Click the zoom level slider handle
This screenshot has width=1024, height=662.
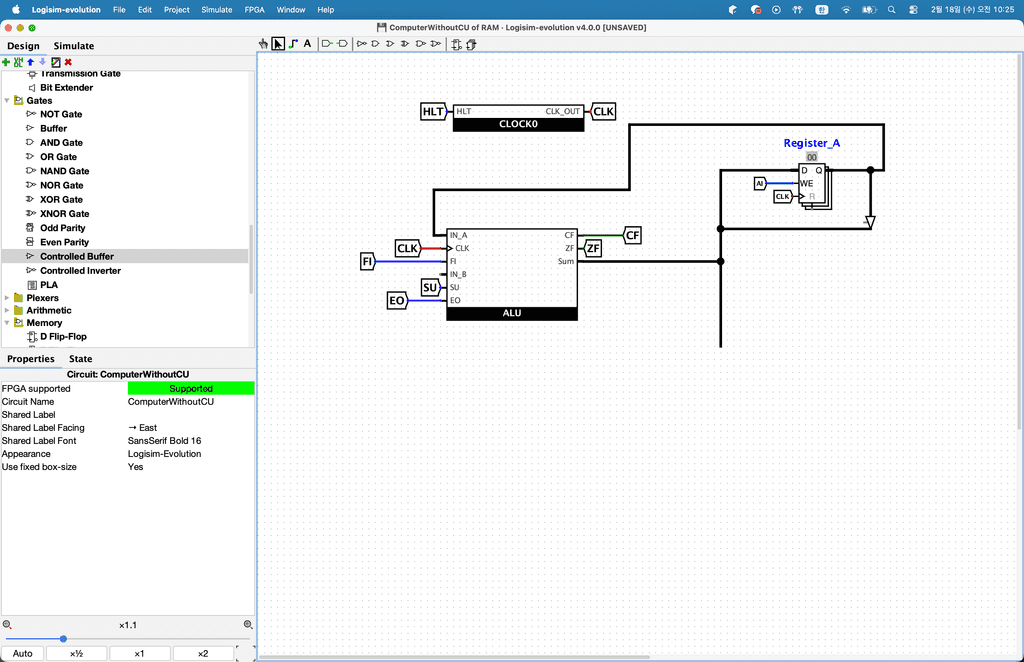point(63,638)
